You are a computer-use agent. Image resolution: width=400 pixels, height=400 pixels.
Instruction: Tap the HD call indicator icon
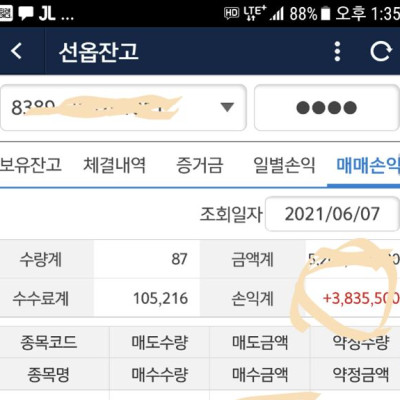tap(232, 13)
